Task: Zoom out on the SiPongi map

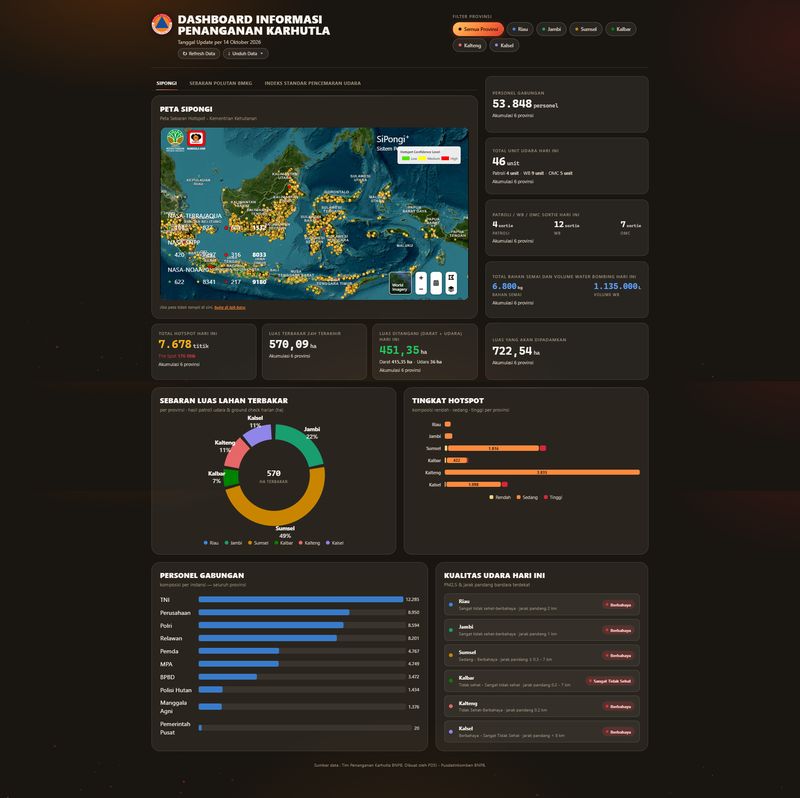Action: pyautogui.click(x=421, y=289)
